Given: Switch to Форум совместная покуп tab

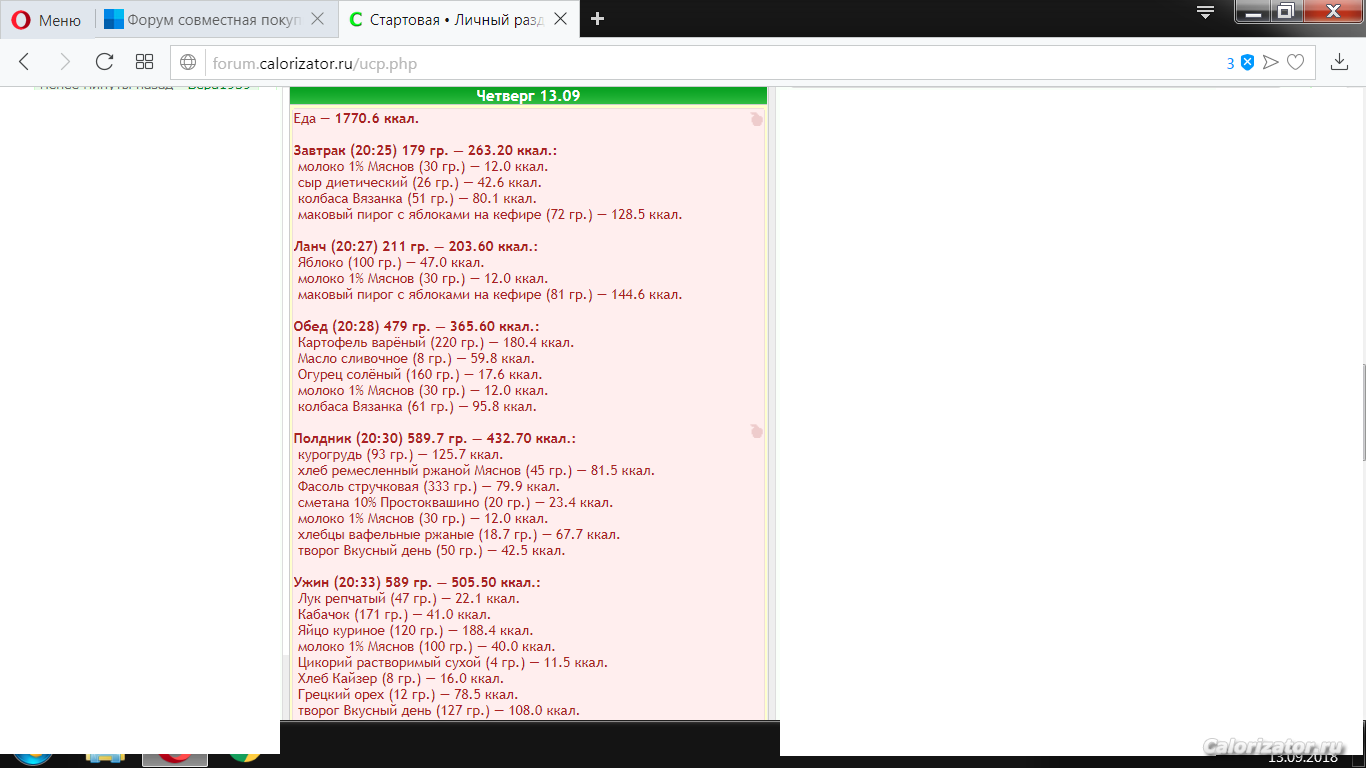Looking at the screenshot, I should (216, 20).
